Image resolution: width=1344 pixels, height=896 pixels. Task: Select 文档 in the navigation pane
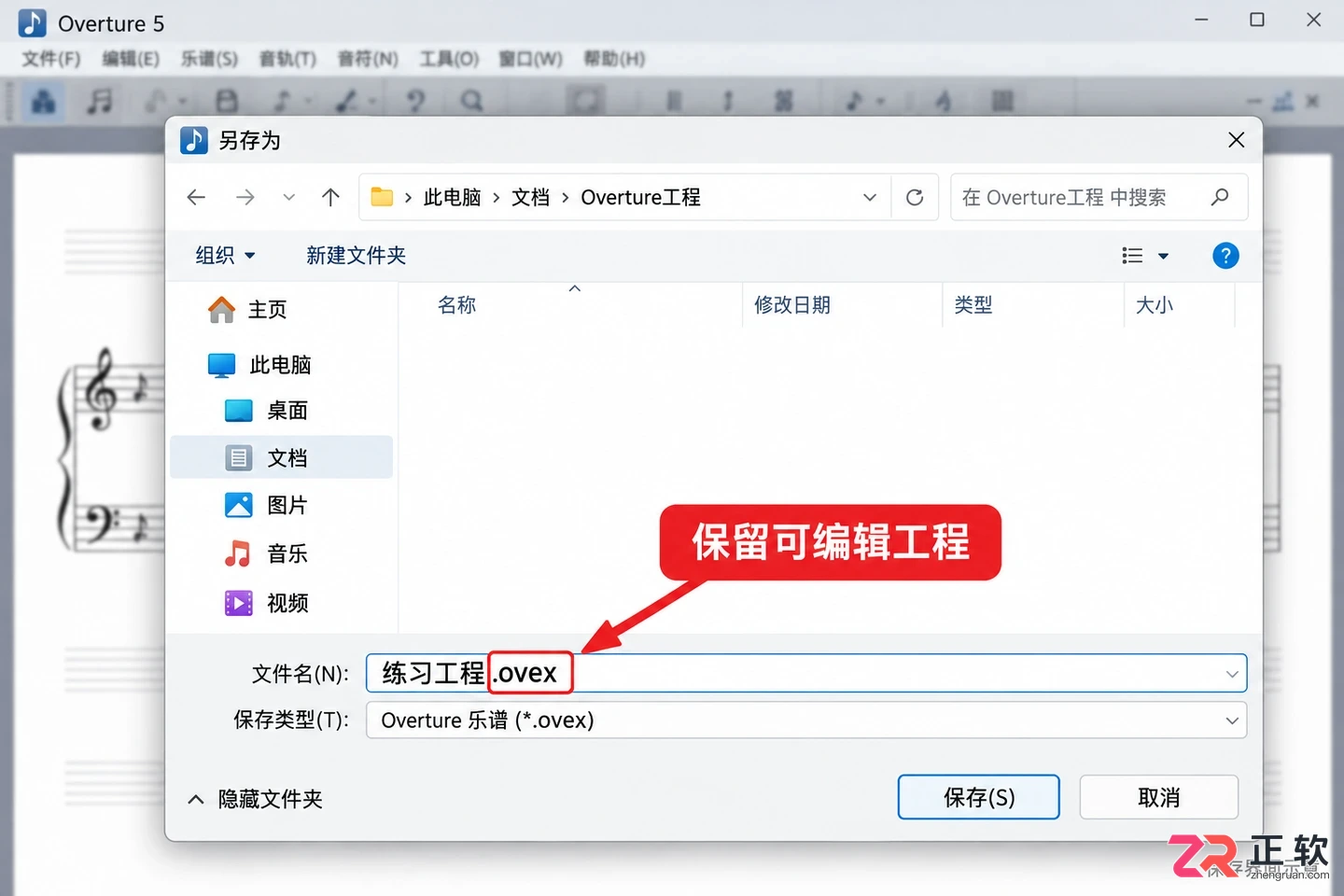[281, 457]
